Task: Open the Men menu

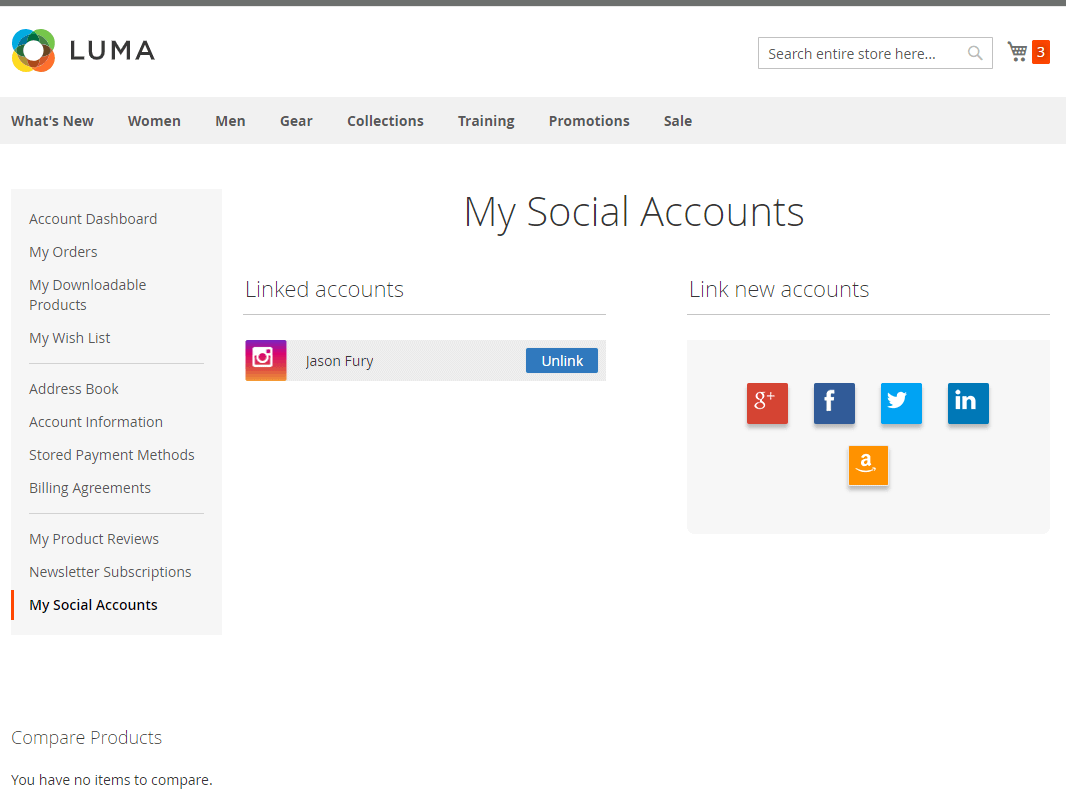Action: (x=230, y=121)
